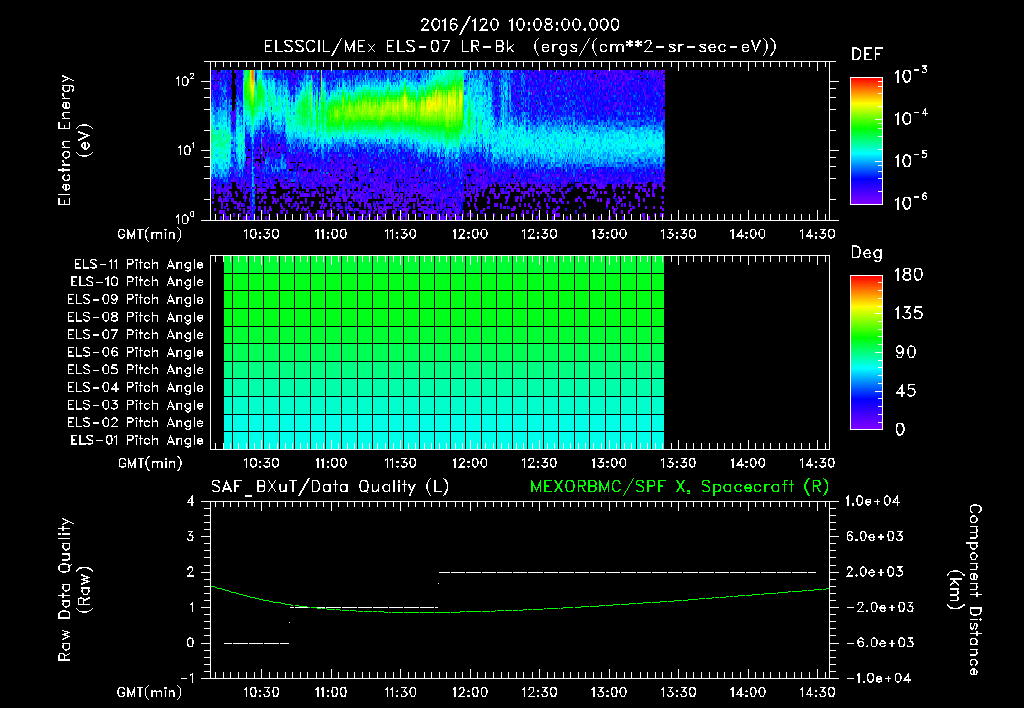Click the 3 tick on data quality axis
Screen dimensions: 1024x708
coord(191,537)
